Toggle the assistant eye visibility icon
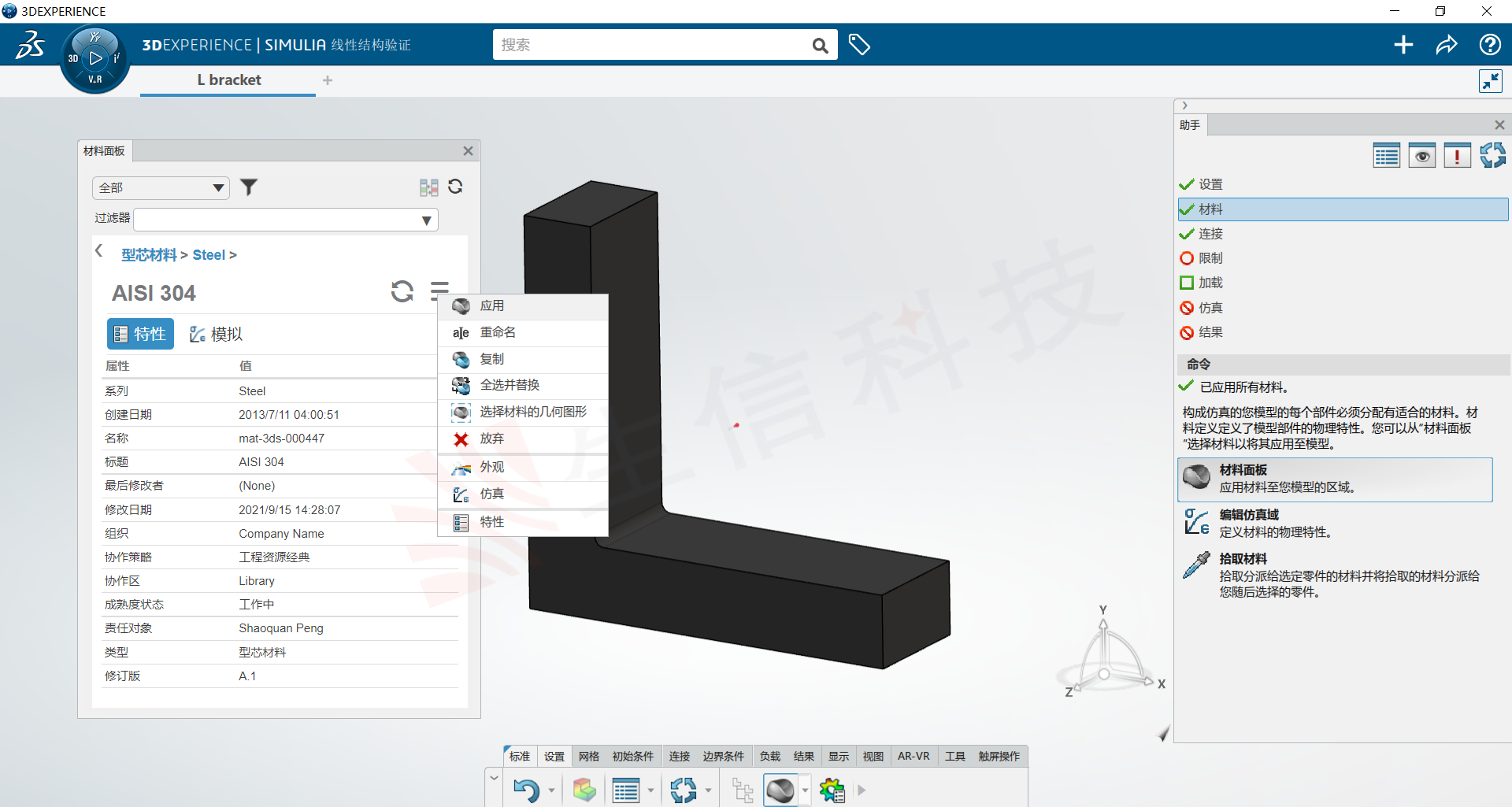Image resolution: width=1512 pixels, height=807 pixels. click(1421, 156)
